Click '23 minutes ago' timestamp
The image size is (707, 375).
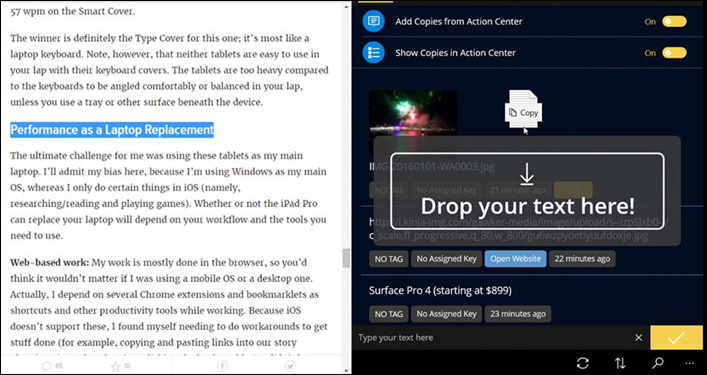point(518,314)
